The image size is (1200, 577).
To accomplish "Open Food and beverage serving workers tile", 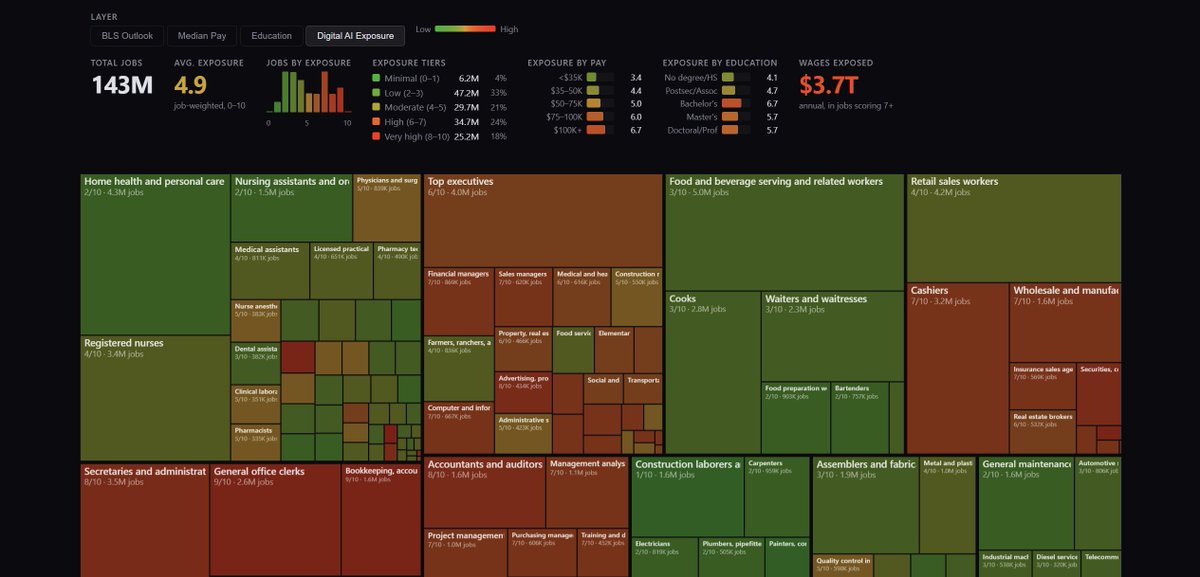I will [x=785, y=232].
